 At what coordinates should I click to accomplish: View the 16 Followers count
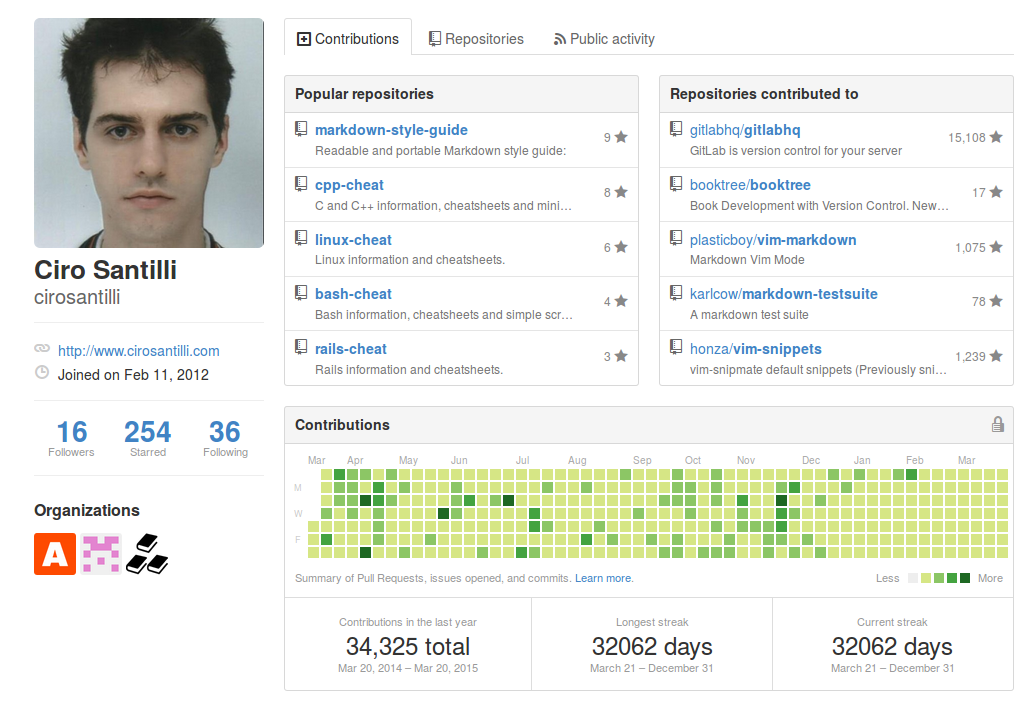pos(71,438)
